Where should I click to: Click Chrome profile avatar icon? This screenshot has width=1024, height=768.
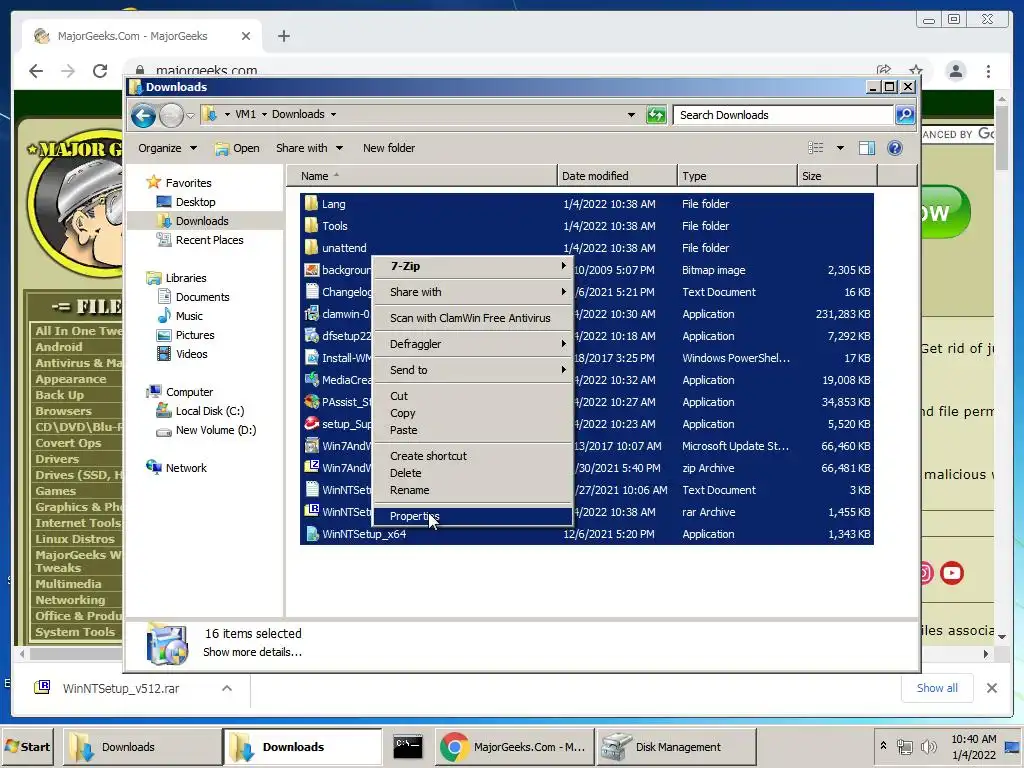pos(955,71)
